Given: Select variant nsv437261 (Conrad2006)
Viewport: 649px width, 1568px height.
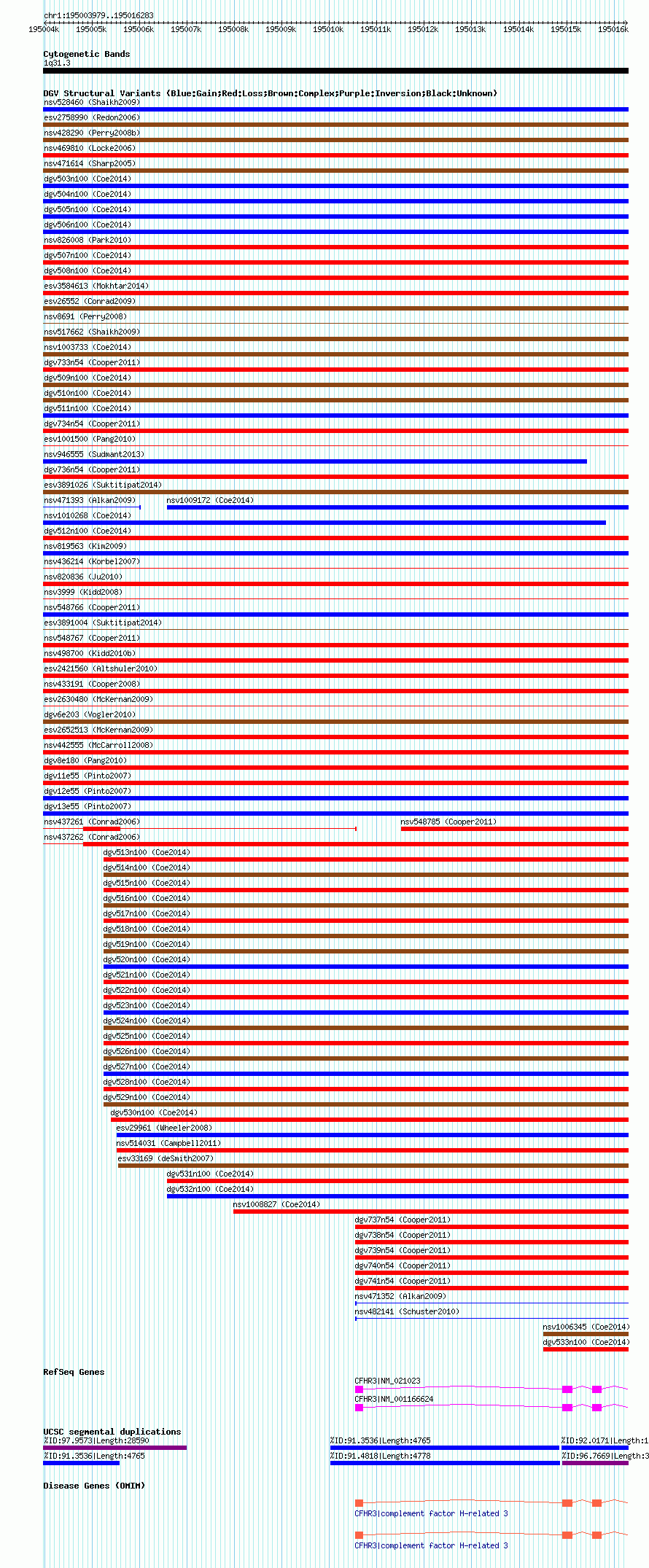Looking at the screenshot, I should (x=91, y=822).
